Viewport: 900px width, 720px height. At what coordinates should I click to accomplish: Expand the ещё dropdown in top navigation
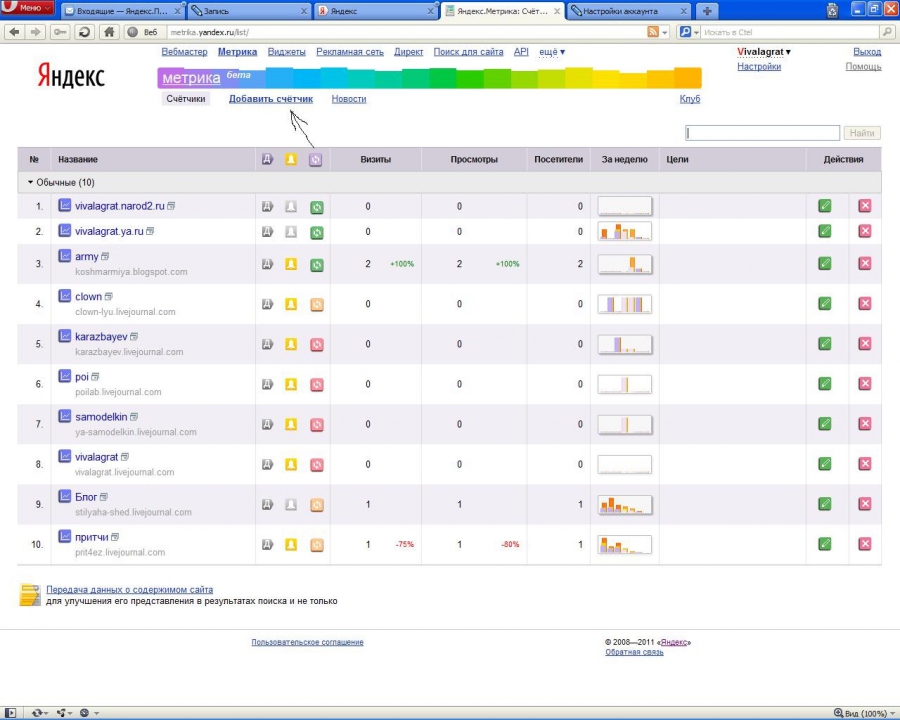click(552, 52)
